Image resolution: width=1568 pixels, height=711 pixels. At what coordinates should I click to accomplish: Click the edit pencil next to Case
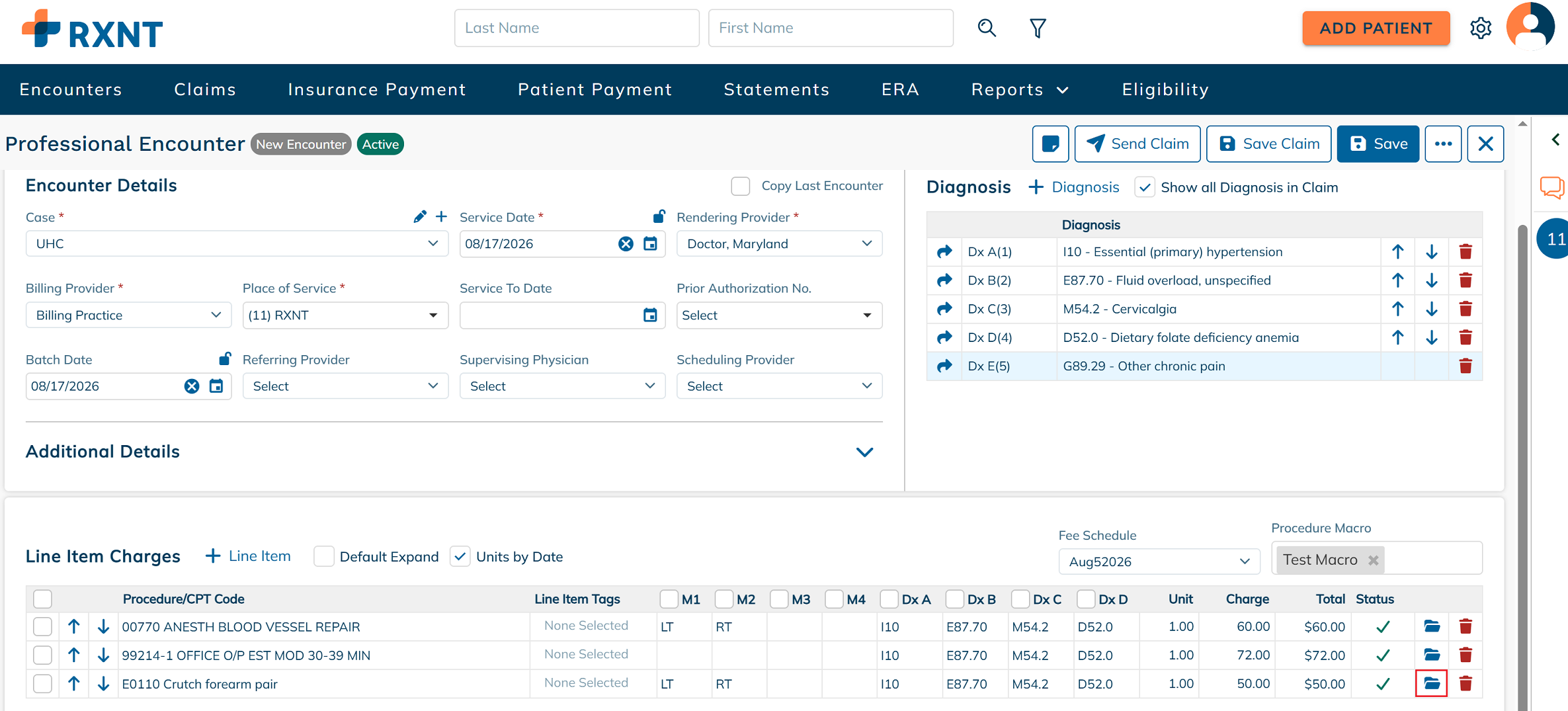(419, 217)
